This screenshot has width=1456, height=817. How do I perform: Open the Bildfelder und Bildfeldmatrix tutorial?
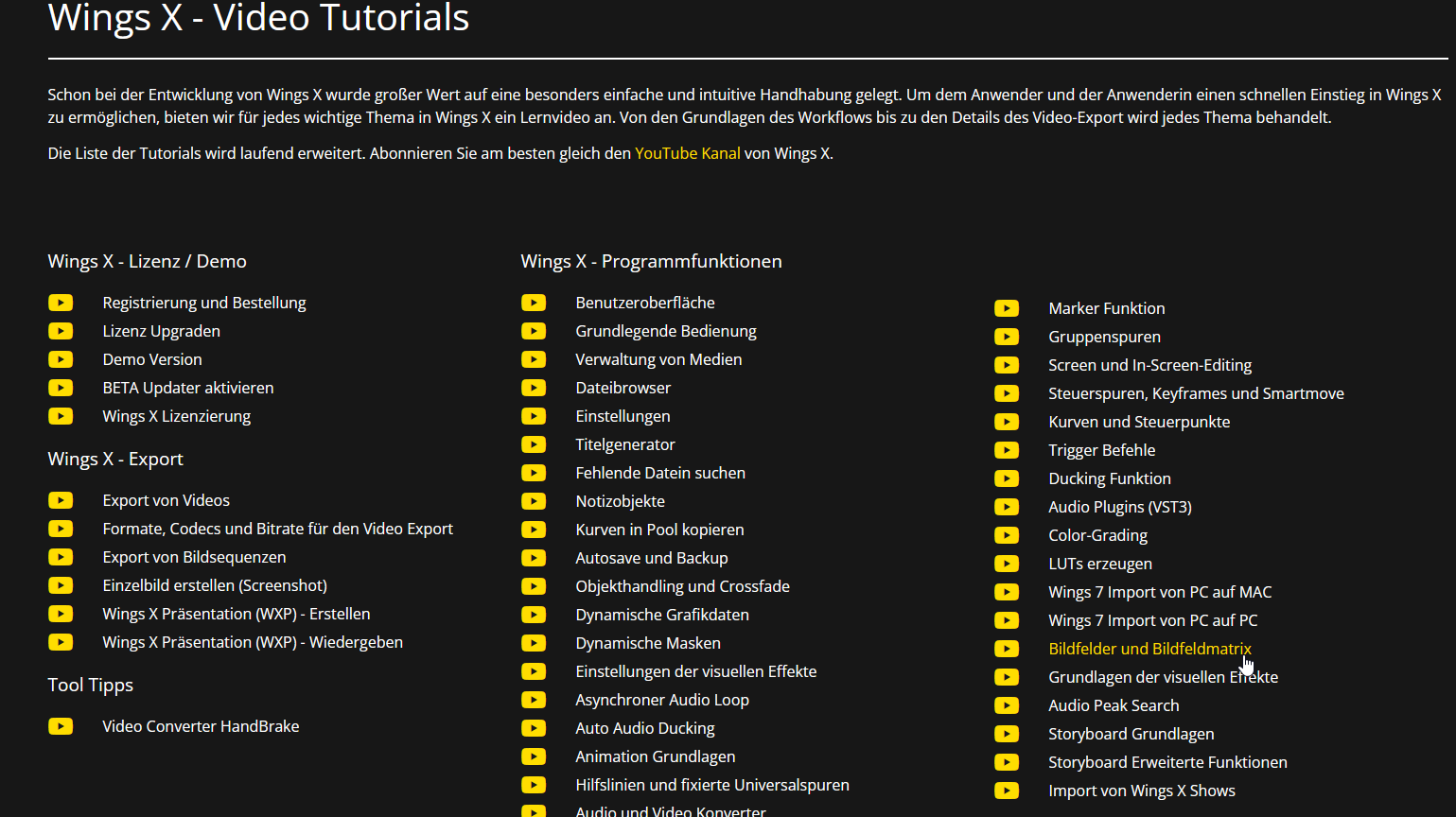[1150, 649]
